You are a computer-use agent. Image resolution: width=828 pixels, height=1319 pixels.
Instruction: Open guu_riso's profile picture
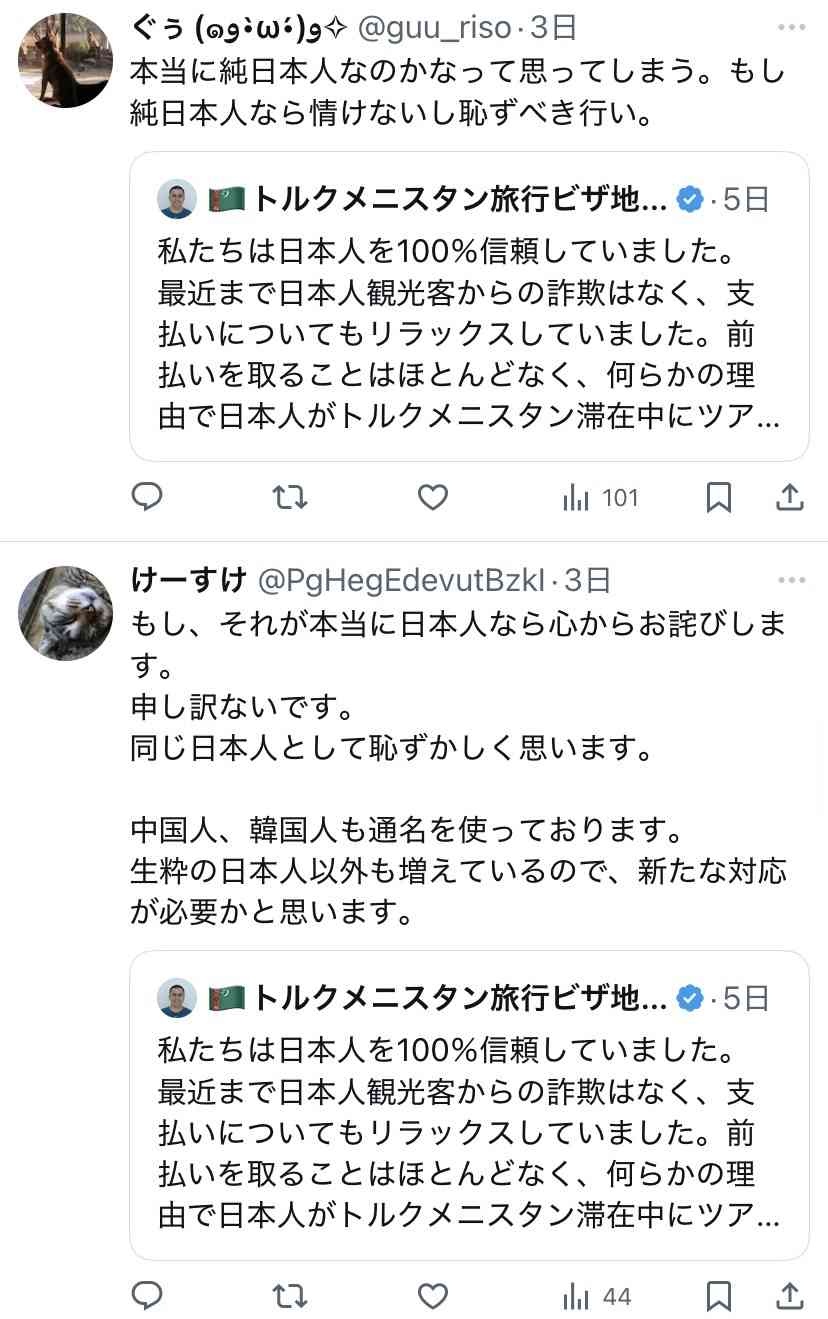[x=66, y=60]
